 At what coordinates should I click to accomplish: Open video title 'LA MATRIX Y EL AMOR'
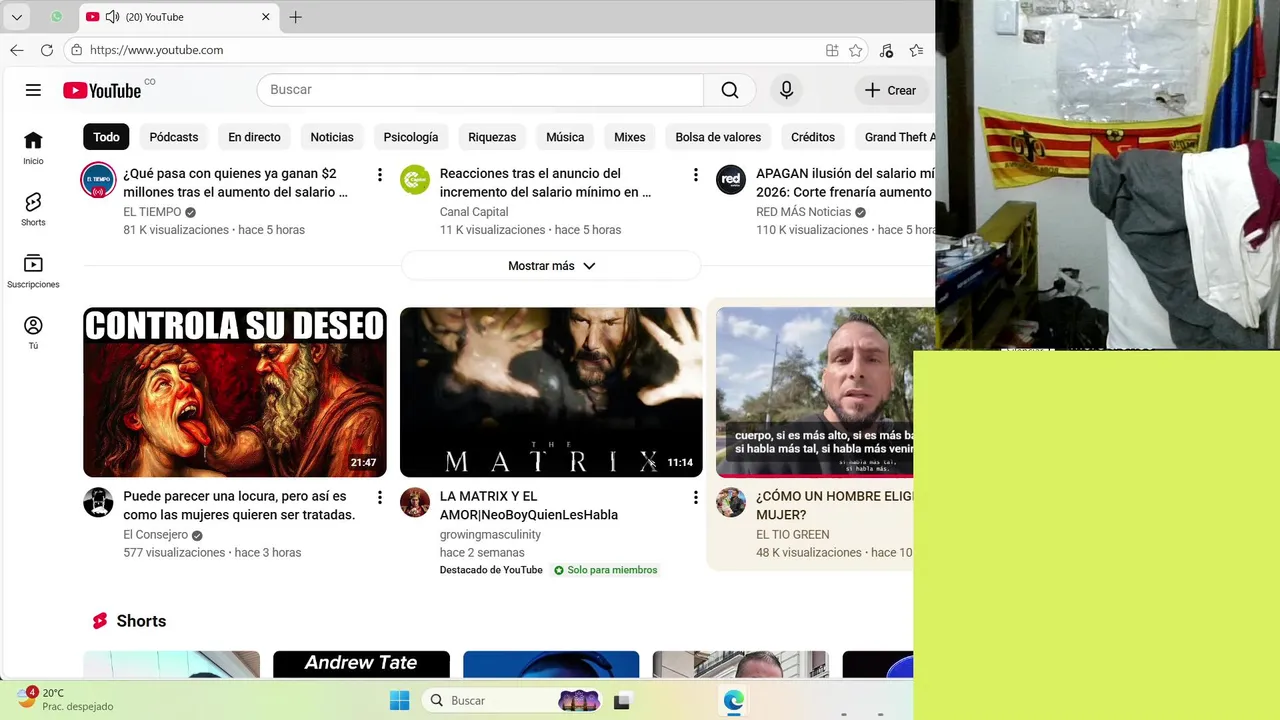(529, 505)
